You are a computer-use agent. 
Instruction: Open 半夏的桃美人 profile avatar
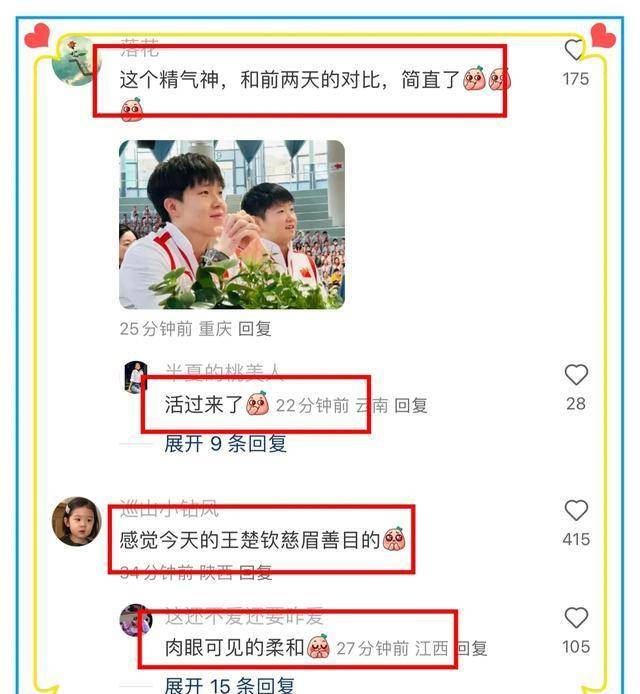[136, 377]
